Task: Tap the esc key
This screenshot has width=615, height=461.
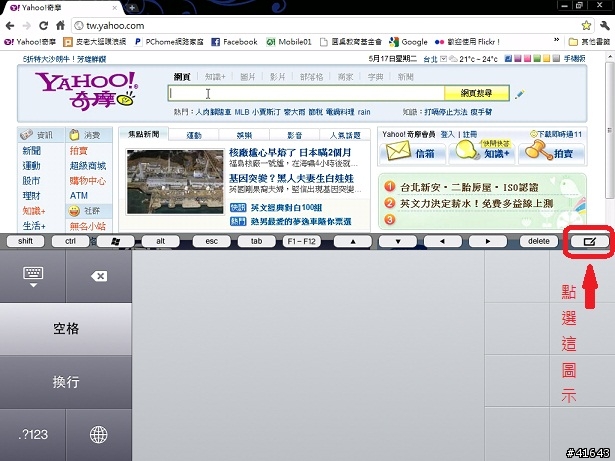Action: [x=211, y=241]
